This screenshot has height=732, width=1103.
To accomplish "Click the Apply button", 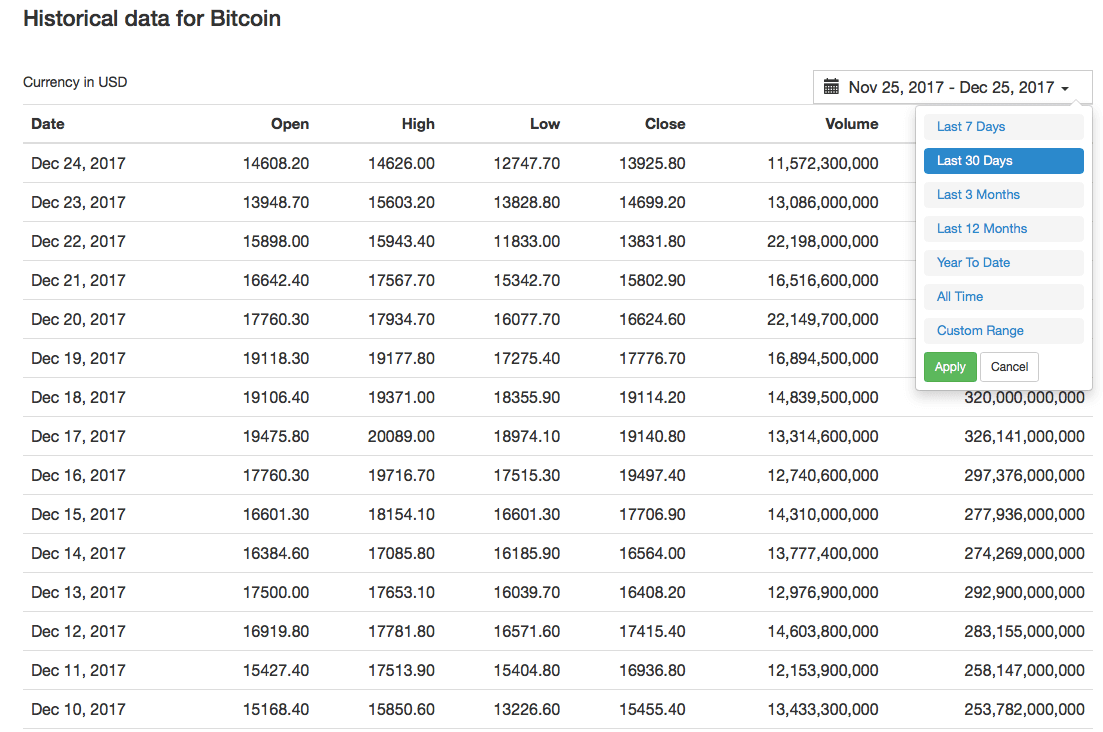I will [950, 366].
